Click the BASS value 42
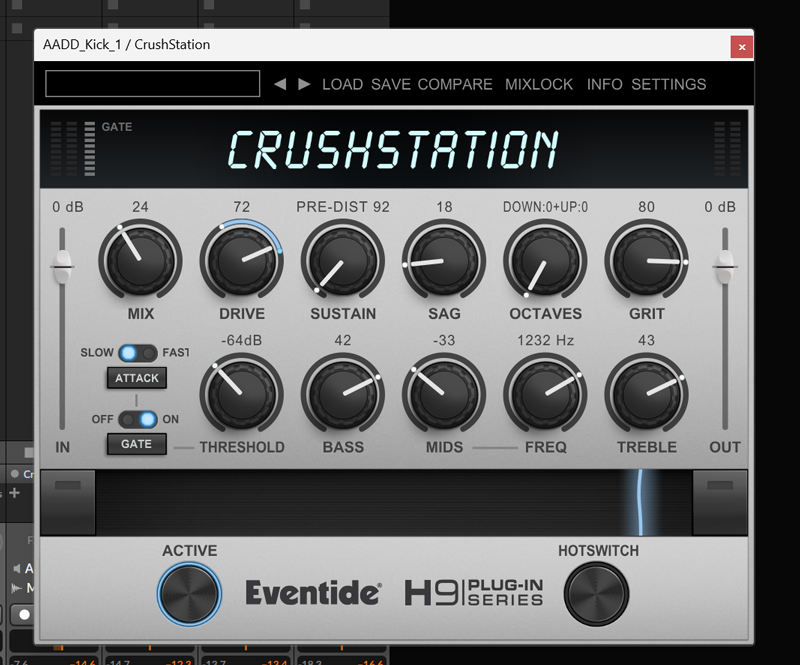This screenshot has width=800, height=665. pyautogui.click(x=343, y=340)
